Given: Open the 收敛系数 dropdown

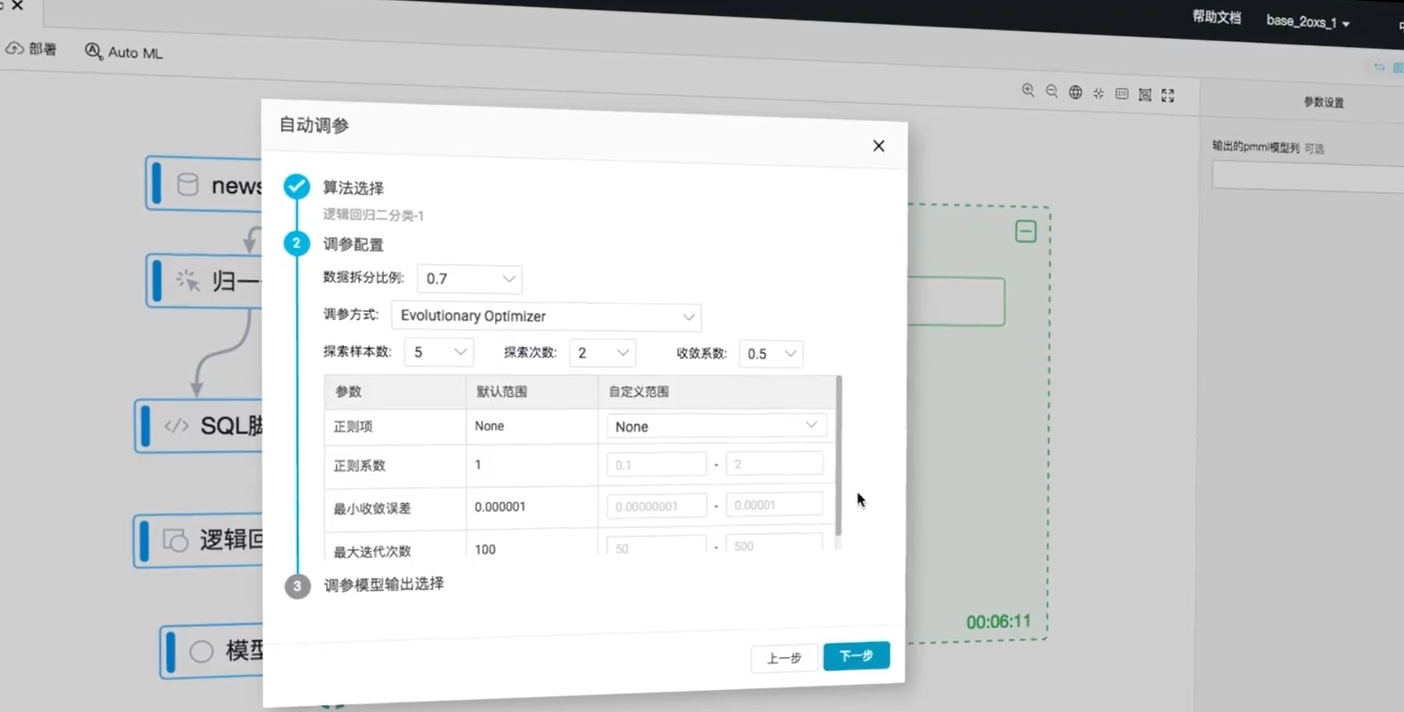Looking at the screenshot, I should [x=770, y=354].
